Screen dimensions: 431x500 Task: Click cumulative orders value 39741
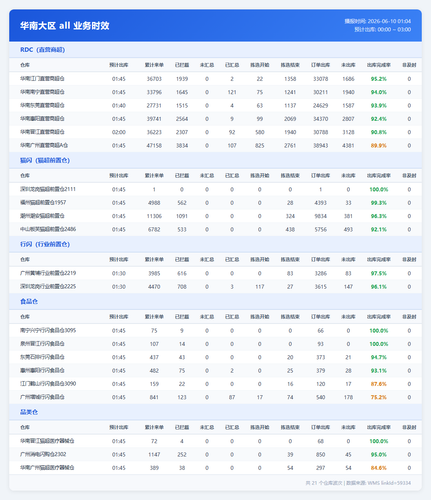pos(154,119)
